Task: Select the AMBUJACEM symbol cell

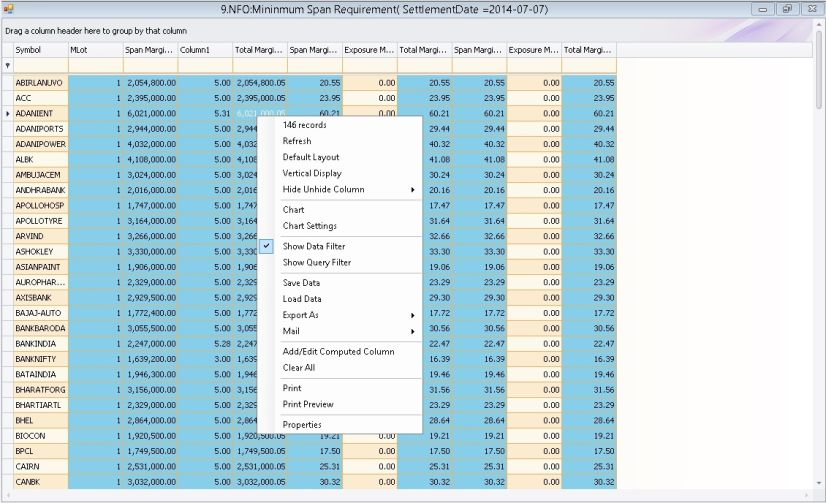Action: click(41, 175)
